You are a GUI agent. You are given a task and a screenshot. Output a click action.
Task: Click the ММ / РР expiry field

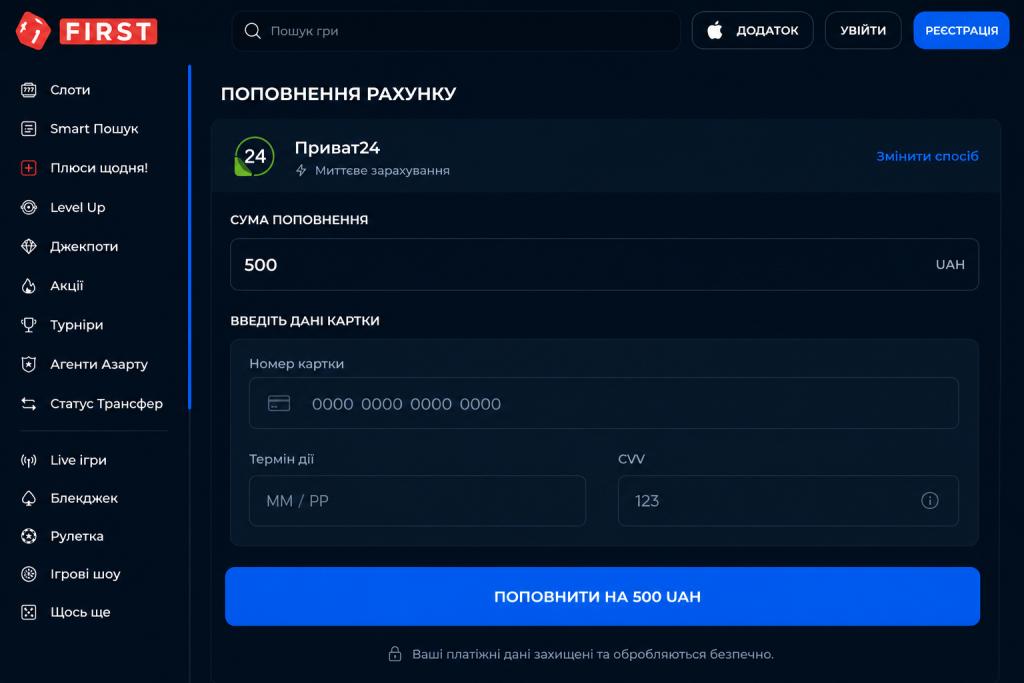point(417,501)
